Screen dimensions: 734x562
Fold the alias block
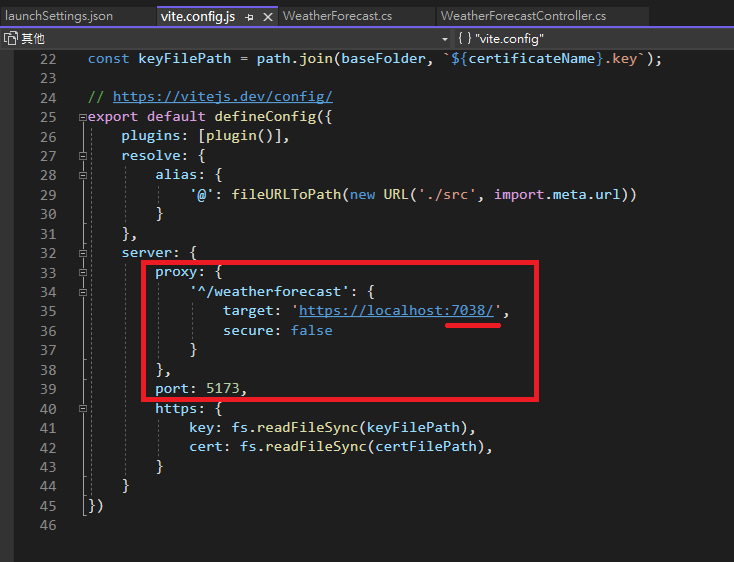point(80,175)
